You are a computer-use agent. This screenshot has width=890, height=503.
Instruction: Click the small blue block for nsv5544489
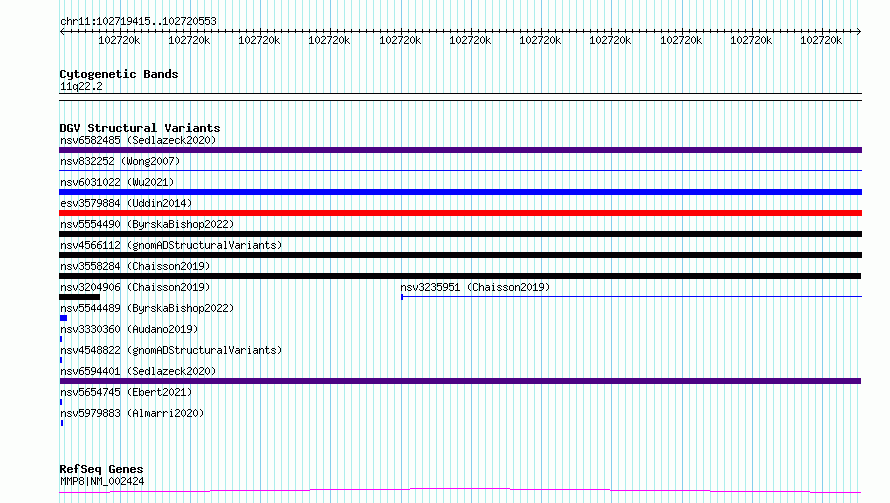(64, 318)
